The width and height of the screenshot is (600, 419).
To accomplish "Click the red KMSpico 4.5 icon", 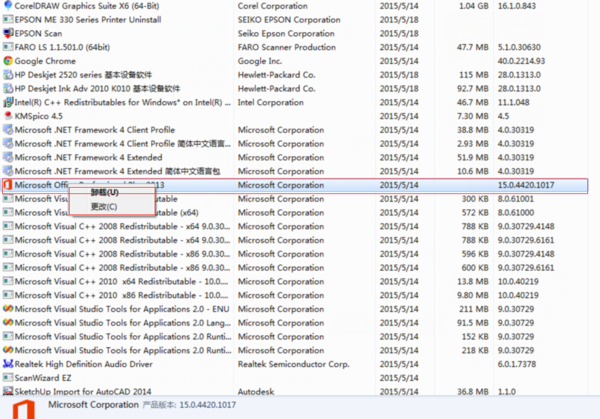I will [8, 116].
